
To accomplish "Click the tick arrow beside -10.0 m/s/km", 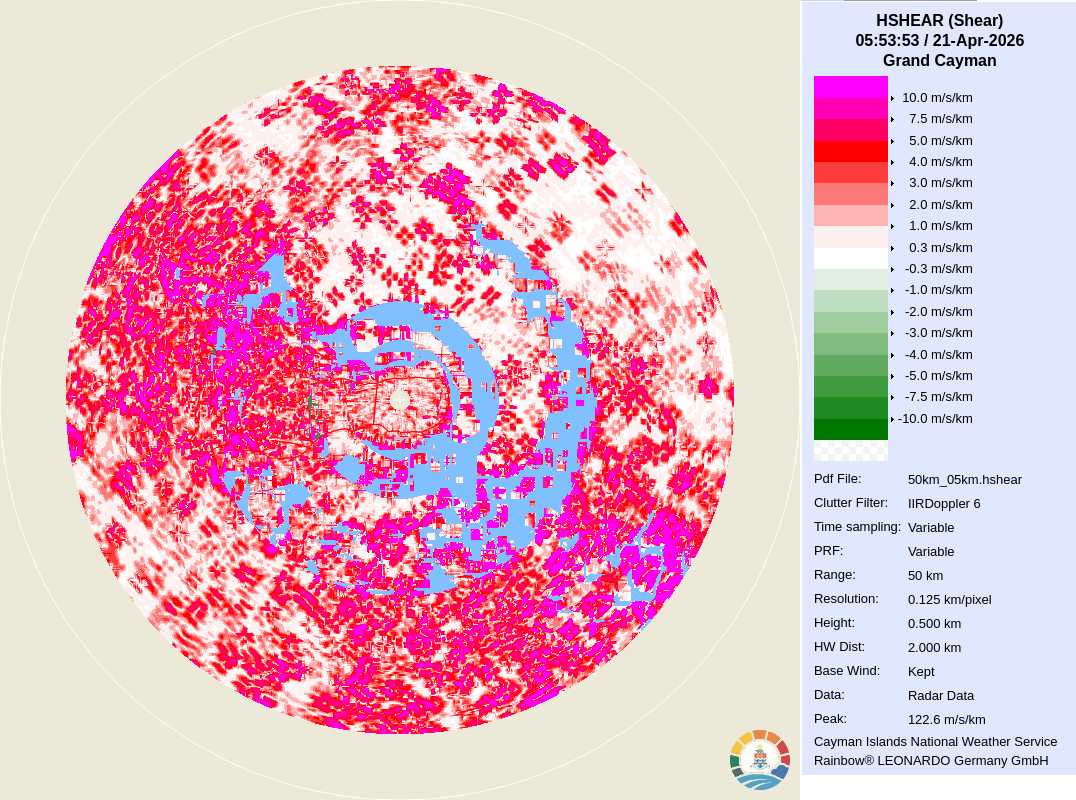I will (892, 419).
